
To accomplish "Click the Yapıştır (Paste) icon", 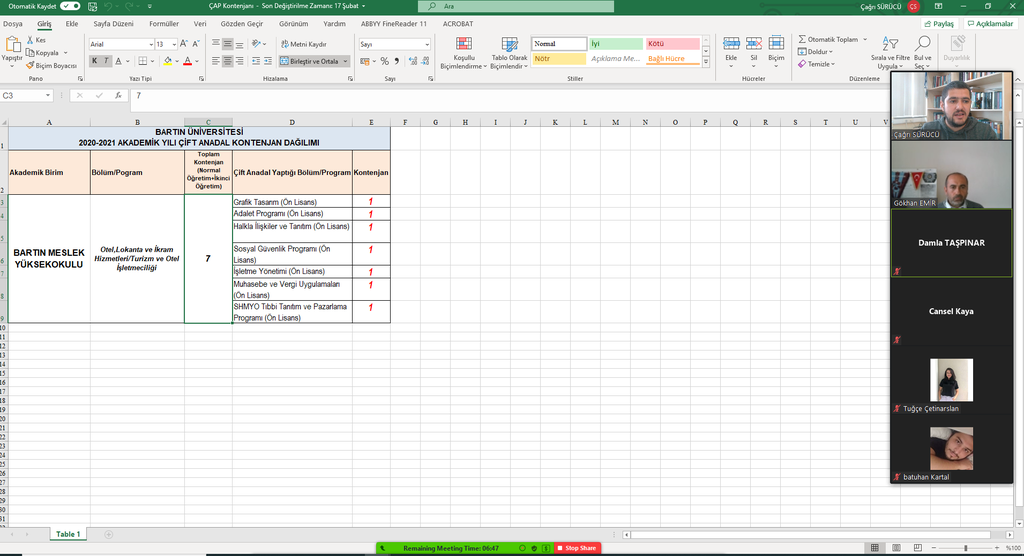I will [x=12, y=45].
